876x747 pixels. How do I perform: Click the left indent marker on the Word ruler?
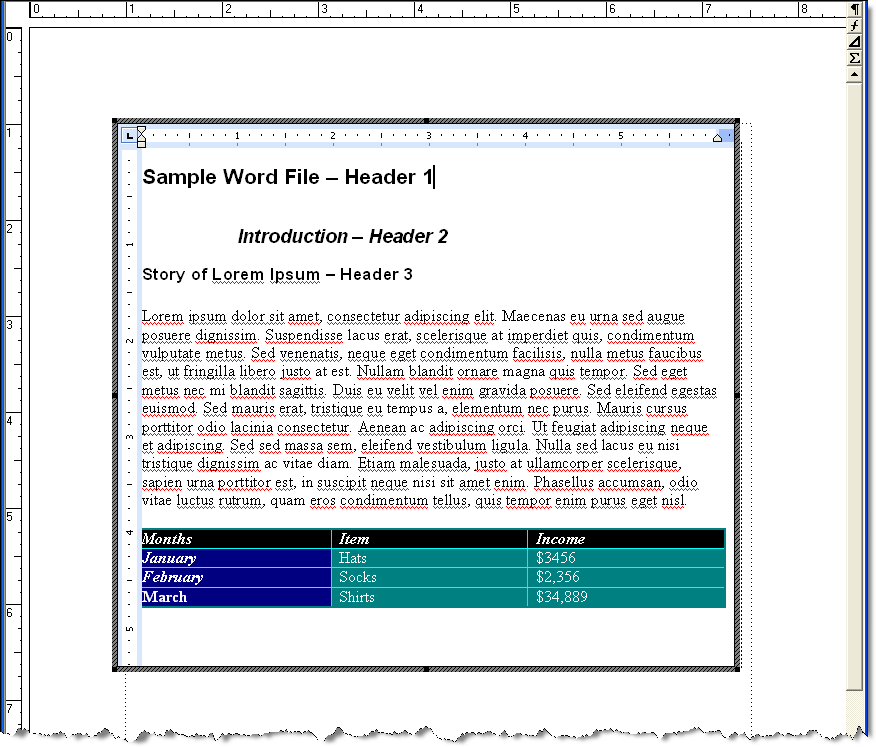(x=141, y=137)
